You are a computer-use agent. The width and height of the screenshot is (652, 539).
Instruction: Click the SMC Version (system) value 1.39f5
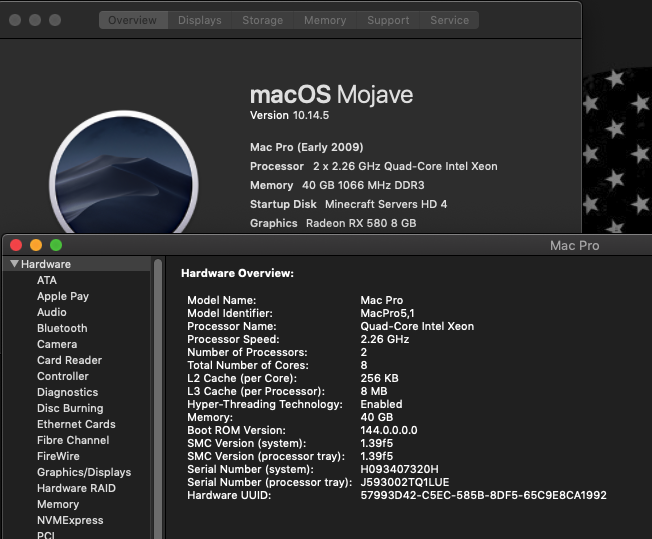pyautogui.click(x=376, y=443)
